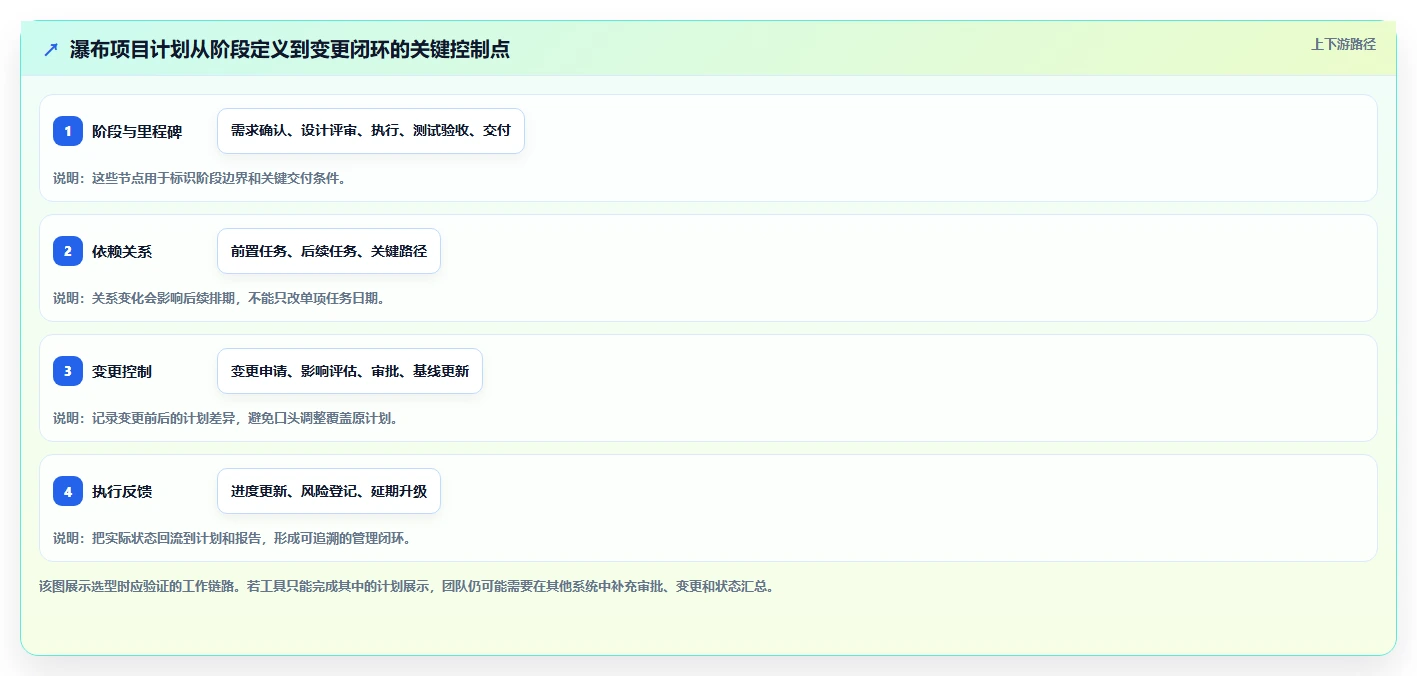Click the 前置任务、后续任务、关键路径 chip

click(329, 251)
